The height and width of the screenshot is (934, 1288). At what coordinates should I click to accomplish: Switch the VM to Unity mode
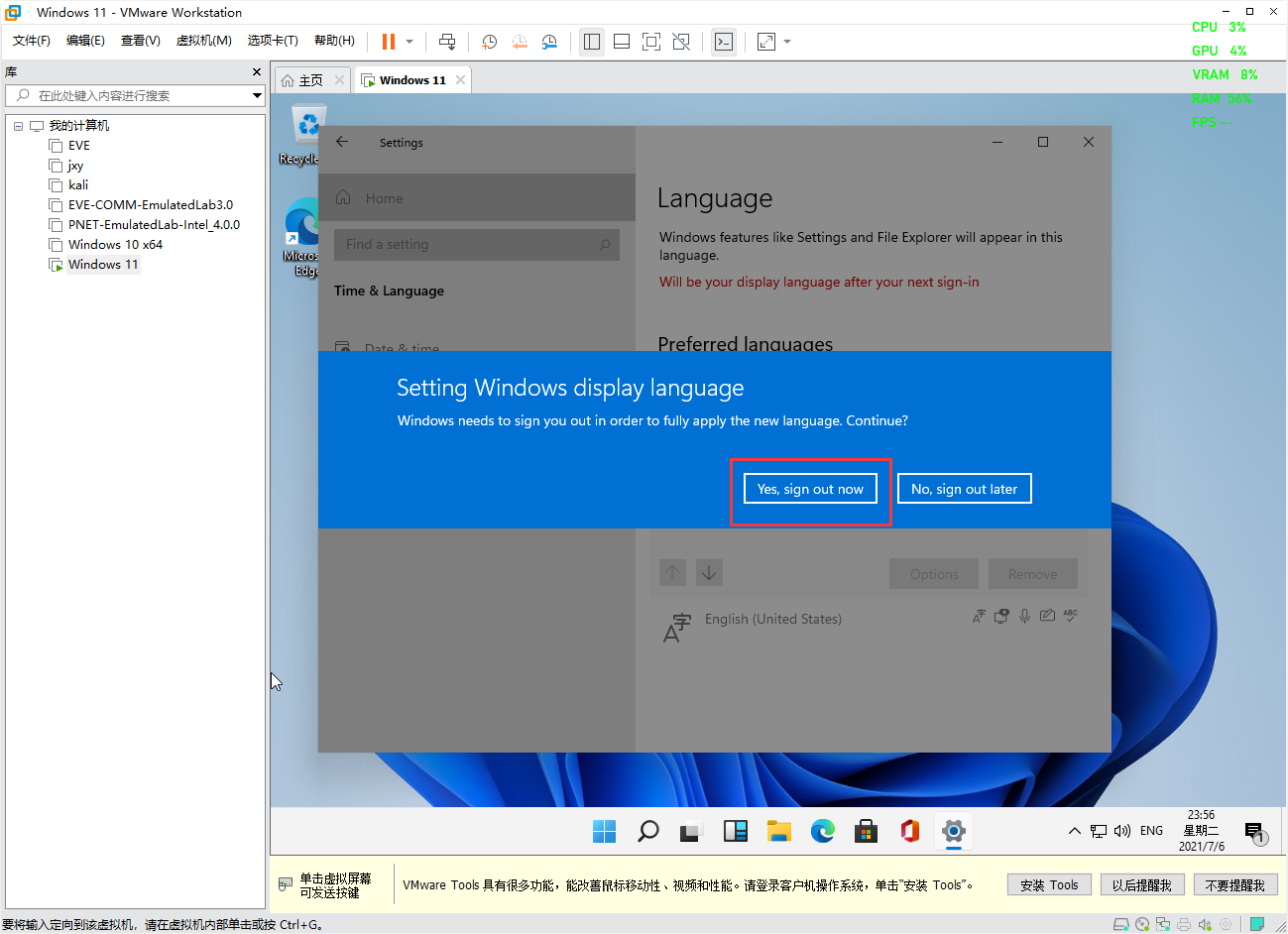point(681,42)
